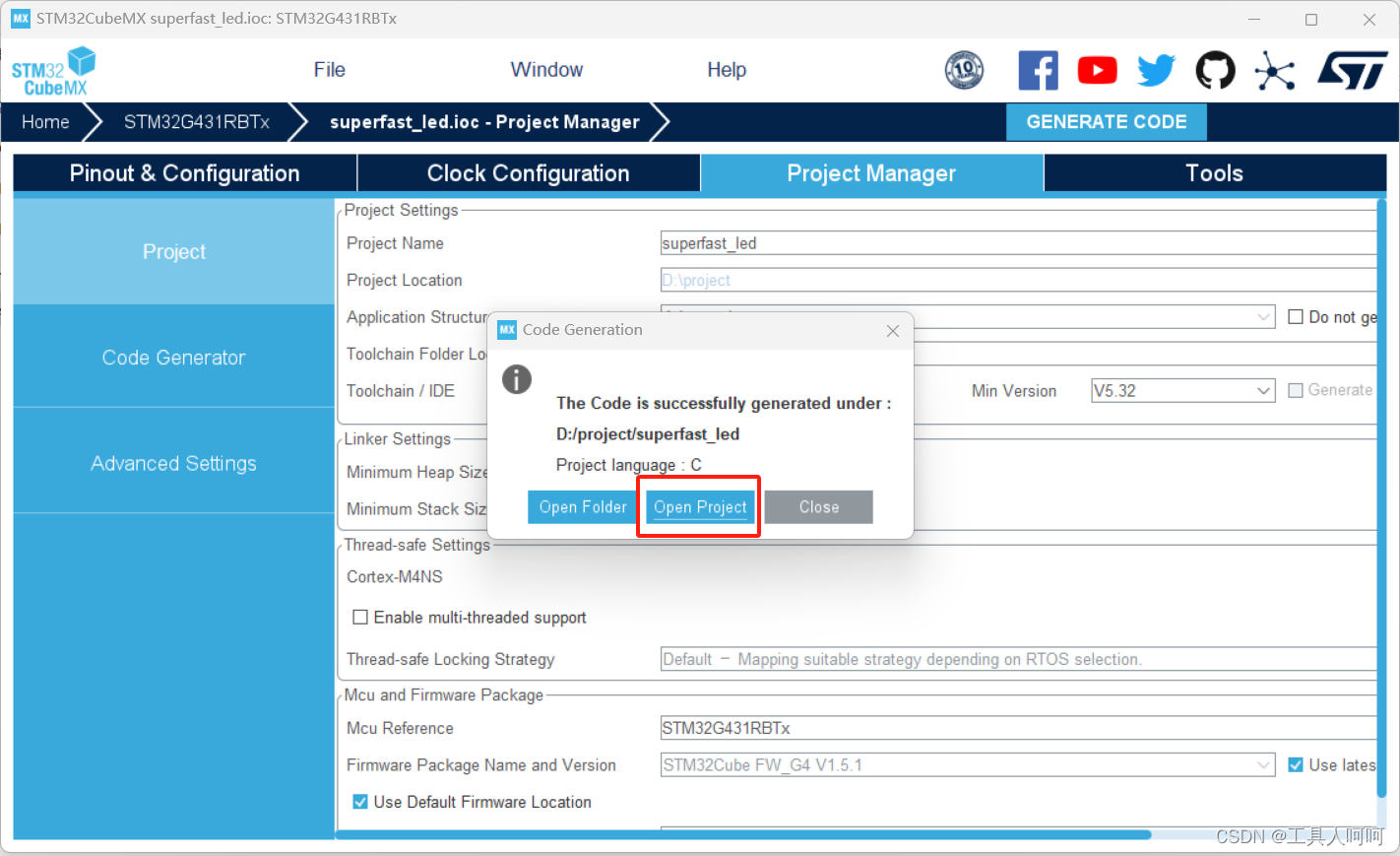Image resolution: width=1400 pixels, height=856 pixels.
Task: Open the Advanced Settings side panel
Action: click(x=174, y=464)
